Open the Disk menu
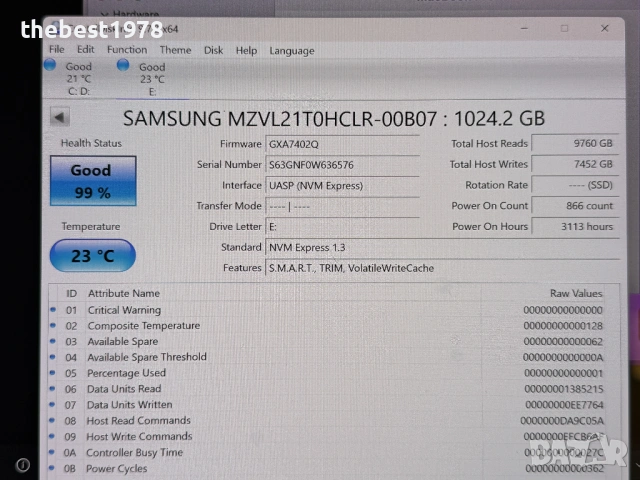The image size is (640, 480). coord(213,51)
